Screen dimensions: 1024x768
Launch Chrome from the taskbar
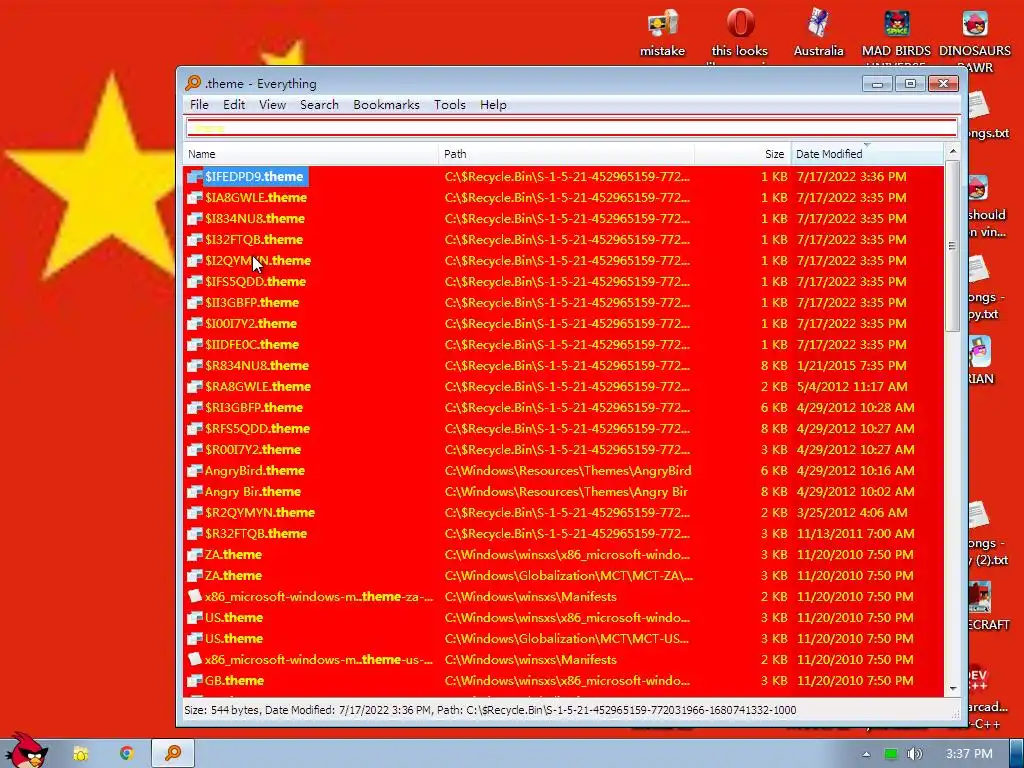(x=127, y=754)
